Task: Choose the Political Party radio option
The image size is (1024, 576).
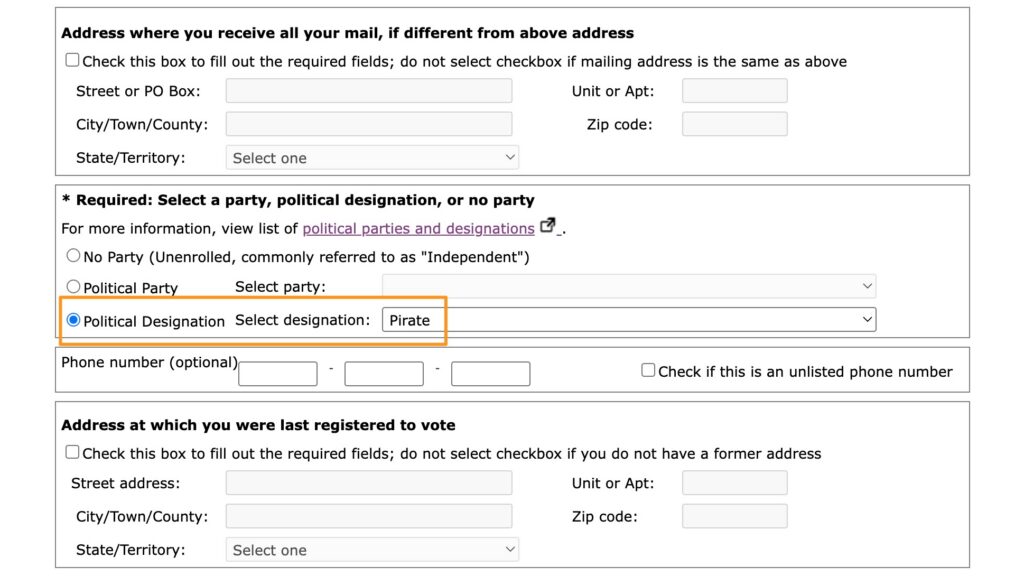Action: tap(73, 287)
